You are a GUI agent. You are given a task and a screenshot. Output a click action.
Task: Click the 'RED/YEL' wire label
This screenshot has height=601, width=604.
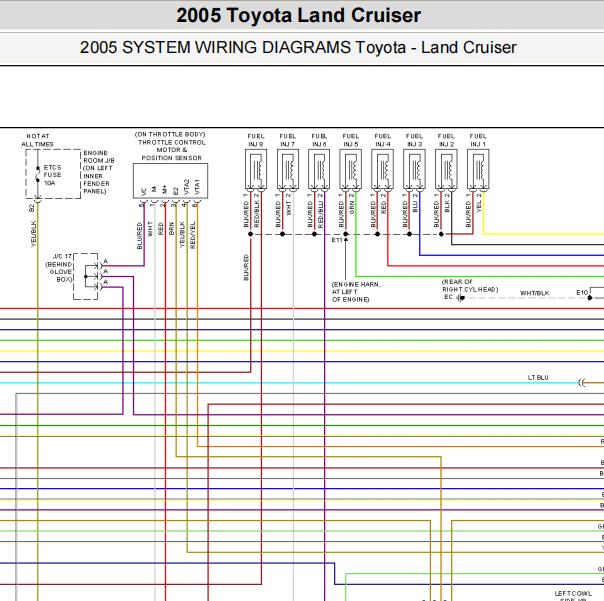point(193,235)
